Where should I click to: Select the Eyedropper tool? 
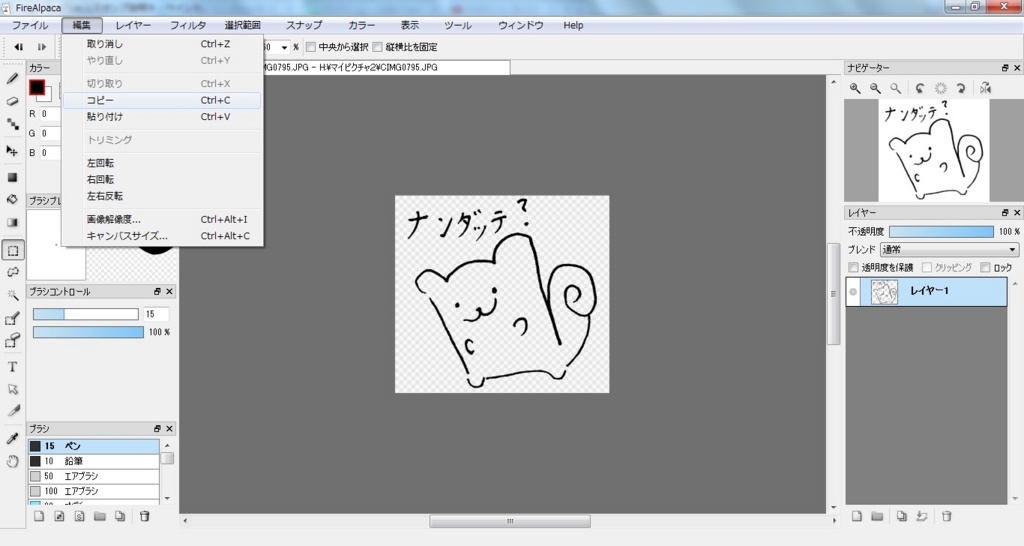[x=12, y=438]
